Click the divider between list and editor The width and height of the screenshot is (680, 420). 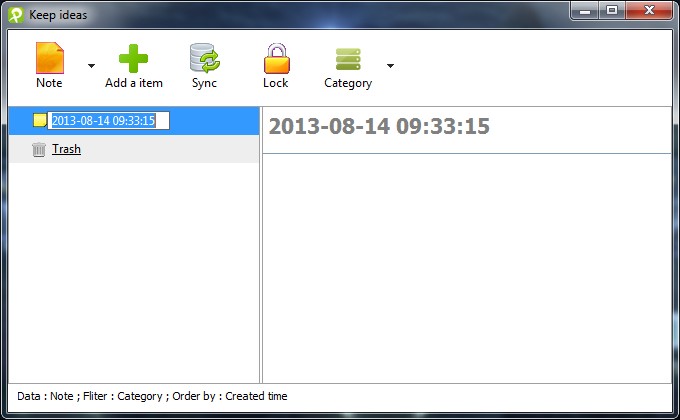(261, 245)
